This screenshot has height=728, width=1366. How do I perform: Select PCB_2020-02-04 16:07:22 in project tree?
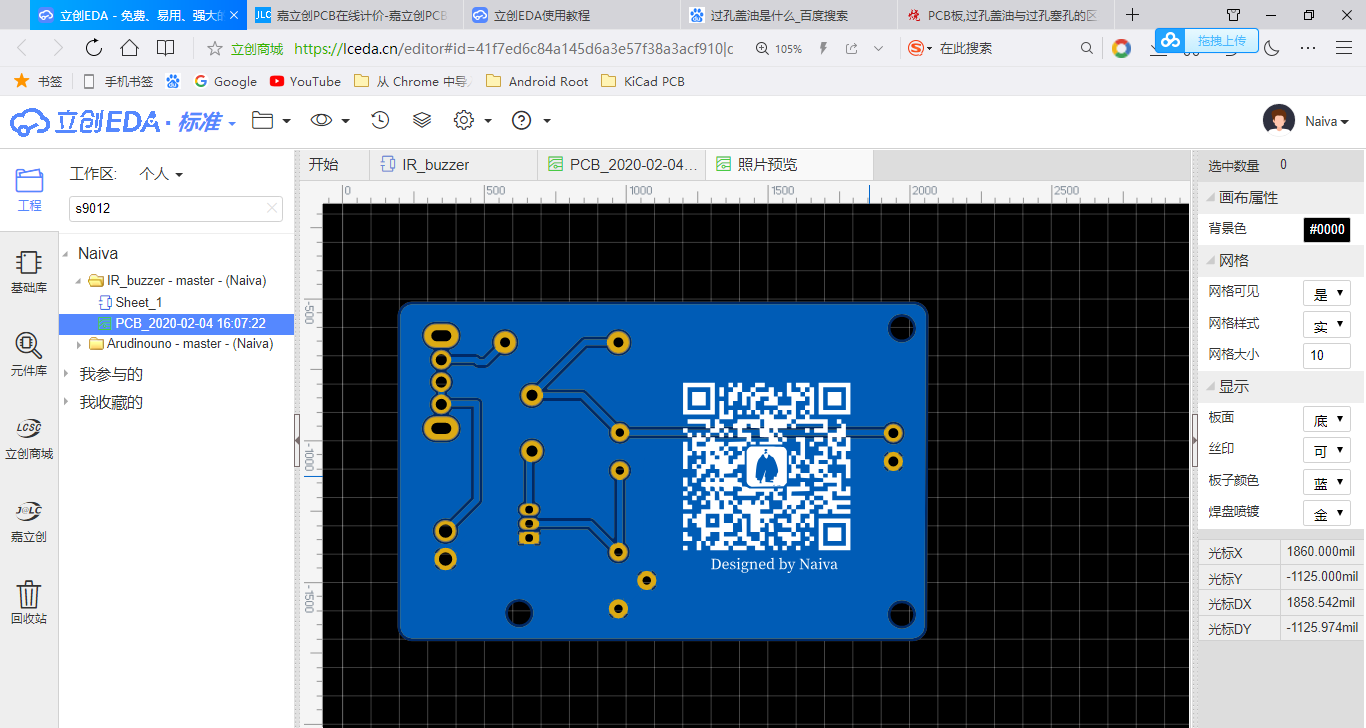[182, 323]
